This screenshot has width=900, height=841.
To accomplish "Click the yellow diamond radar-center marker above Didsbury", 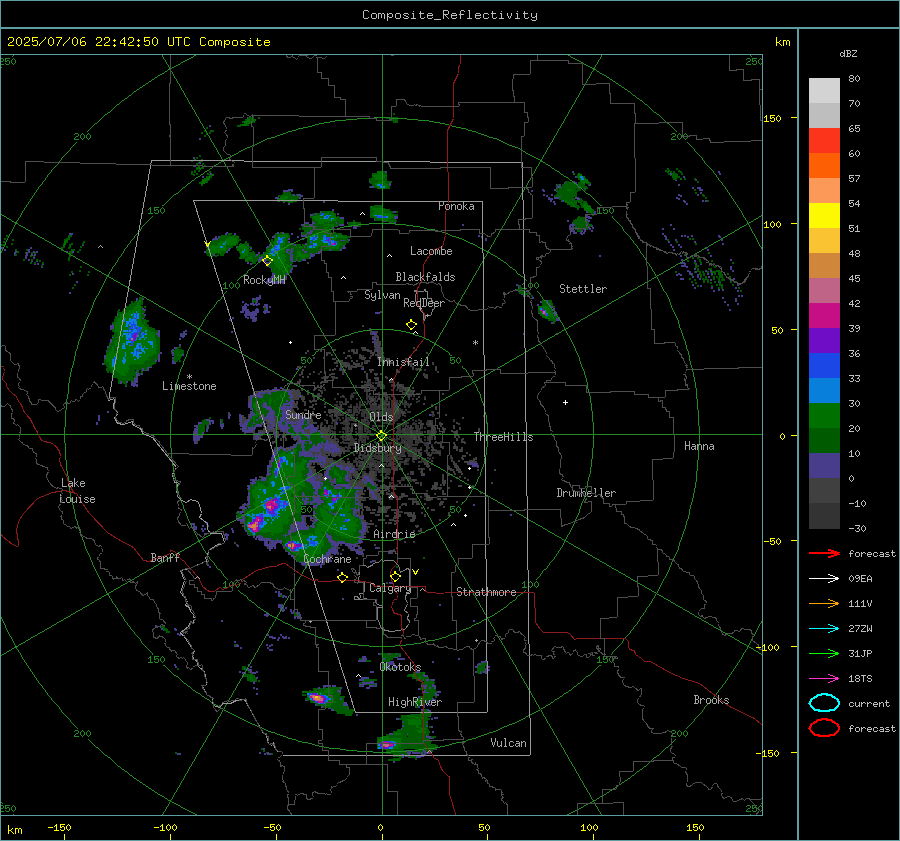I will click(x=381, y=436).
